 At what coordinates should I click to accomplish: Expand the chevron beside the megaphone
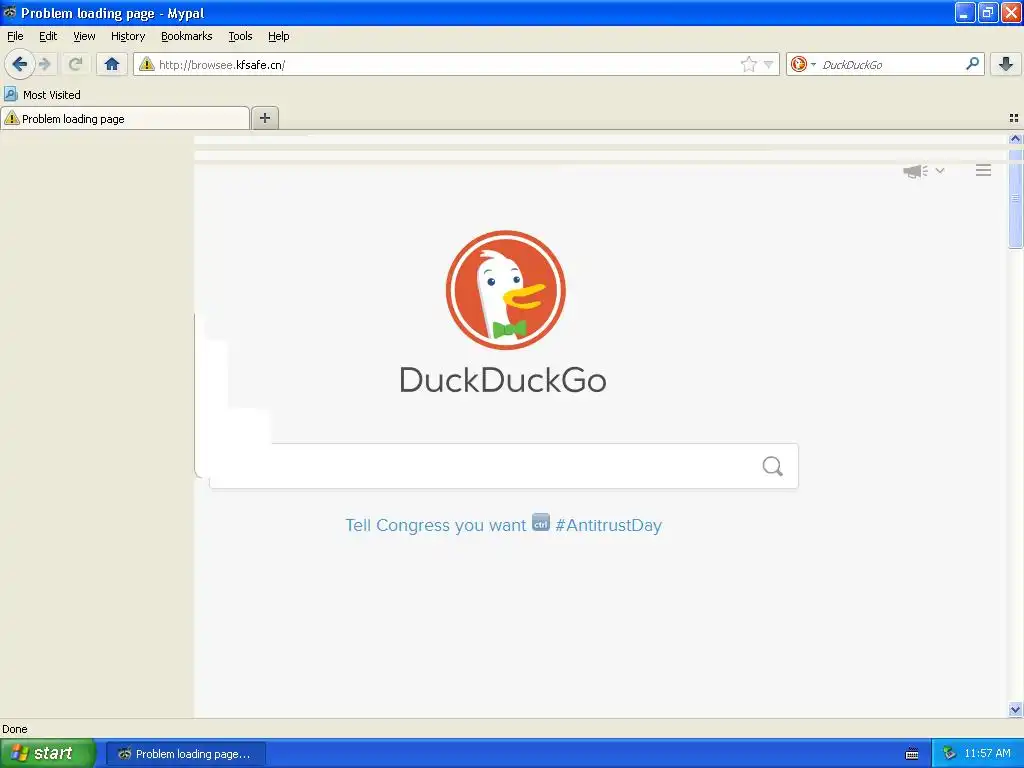[x=940, y=170]
